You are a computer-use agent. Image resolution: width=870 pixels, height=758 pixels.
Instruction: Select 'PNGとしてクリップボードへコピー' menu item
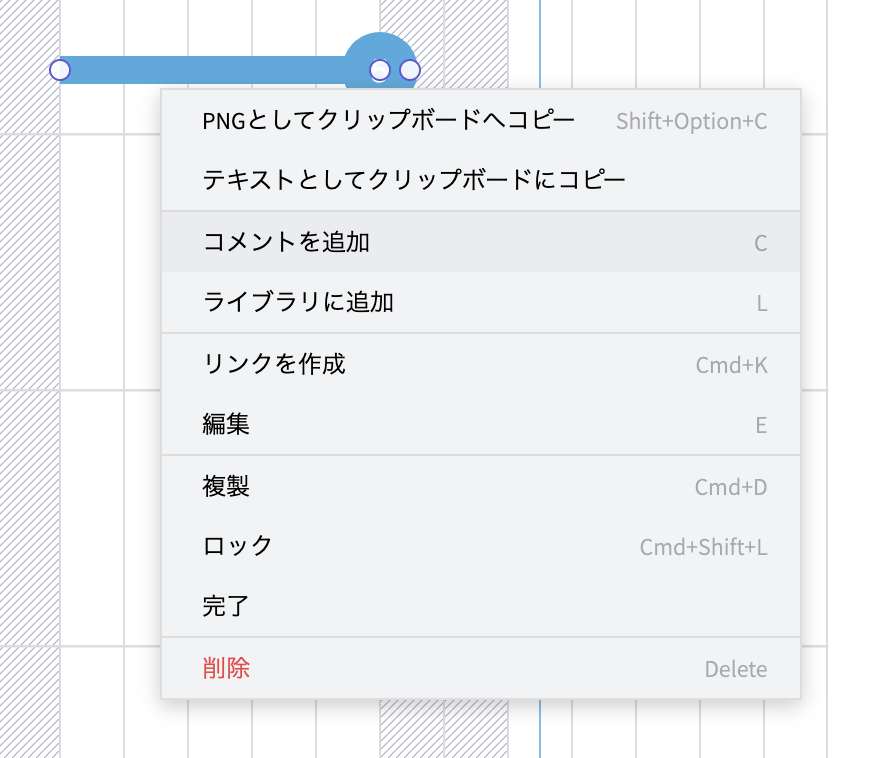pos(388,121)
